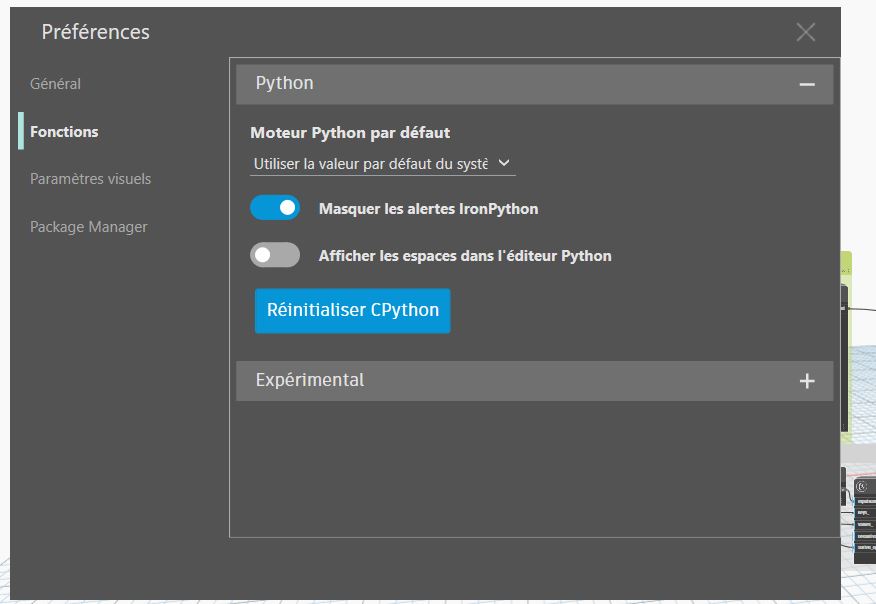The width and height of the screenshot is (876, 604).
Task: Expand Expérimental with the plus icon
Action: click(x=807, y=381)
